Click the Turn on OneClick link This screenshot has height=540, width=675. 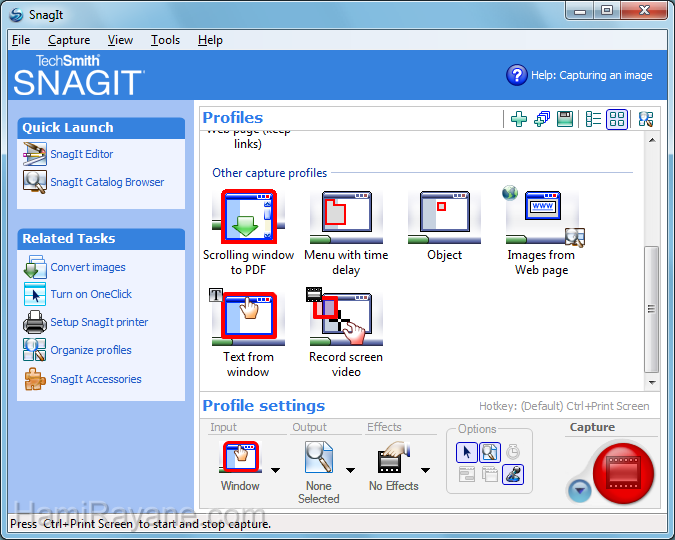[x=91, y=294]
